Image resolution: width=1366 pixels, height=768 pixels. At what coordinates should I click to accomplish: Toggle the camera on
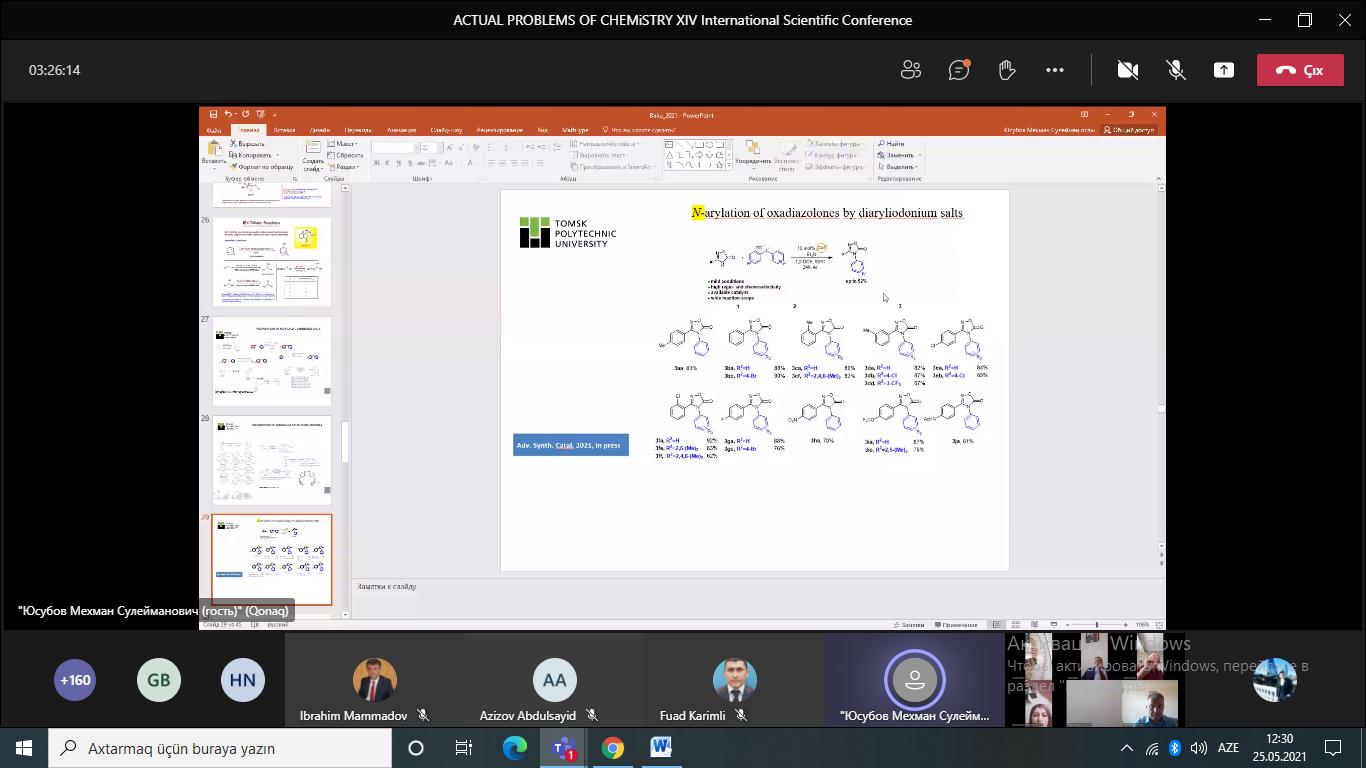1128,70
